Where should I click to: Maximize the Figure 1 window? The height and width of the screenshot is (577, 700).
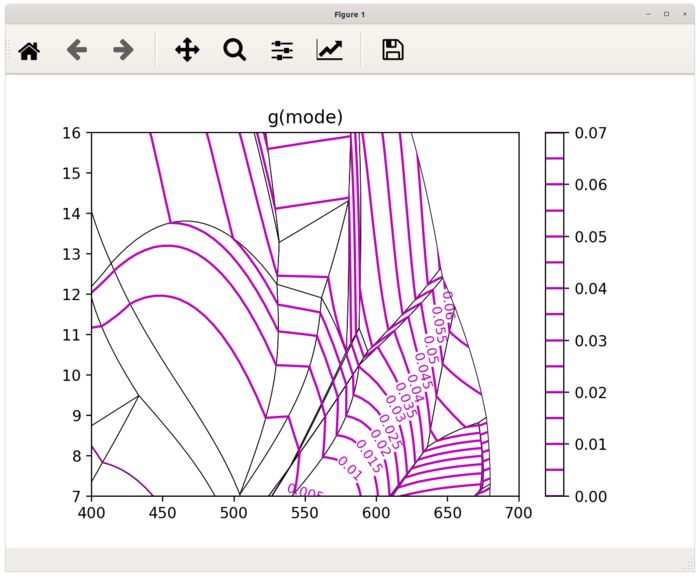click(x=667, y=14)
